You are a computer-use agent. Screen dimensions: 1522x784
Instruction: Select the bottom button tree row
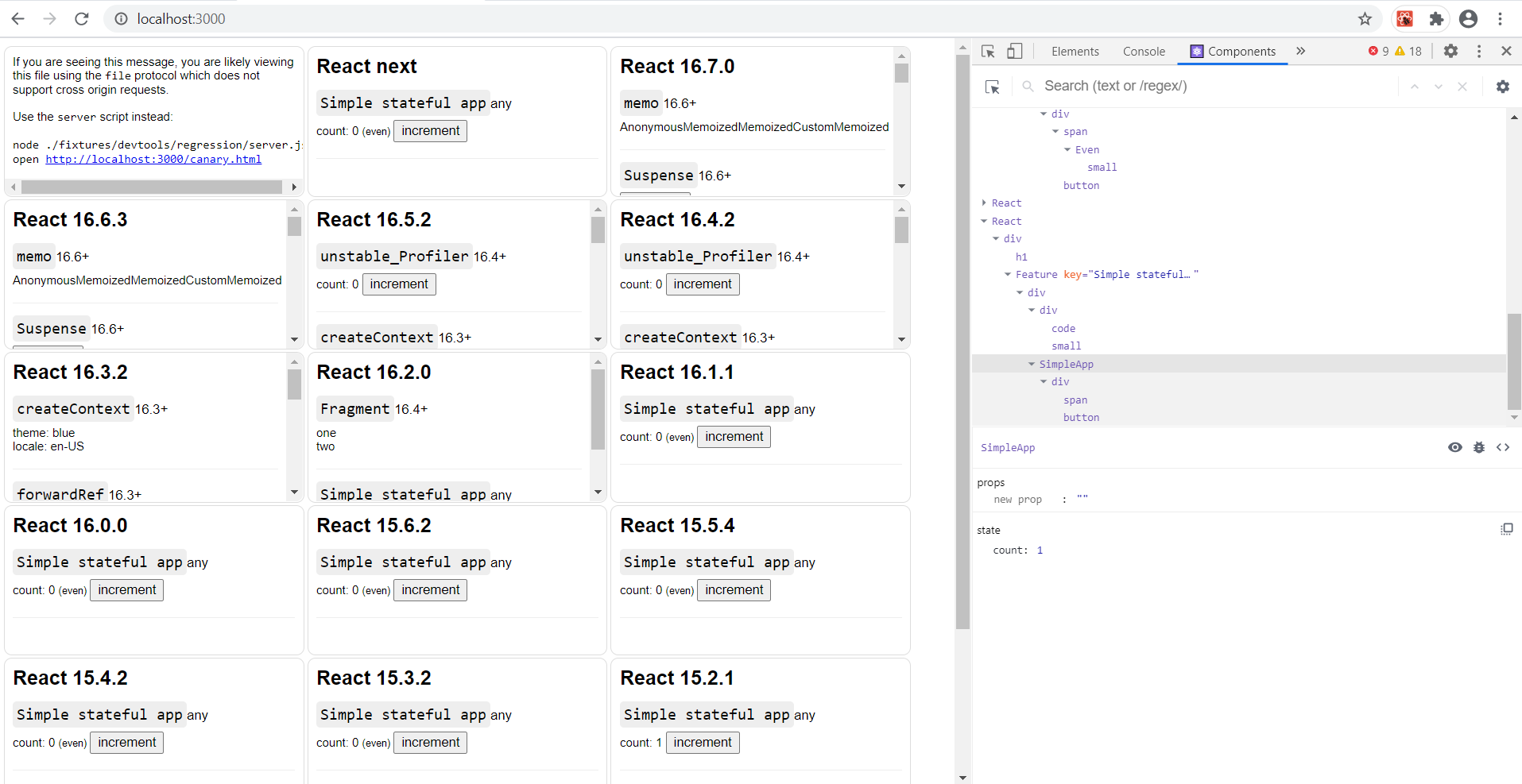click(x=1239, y=417)
